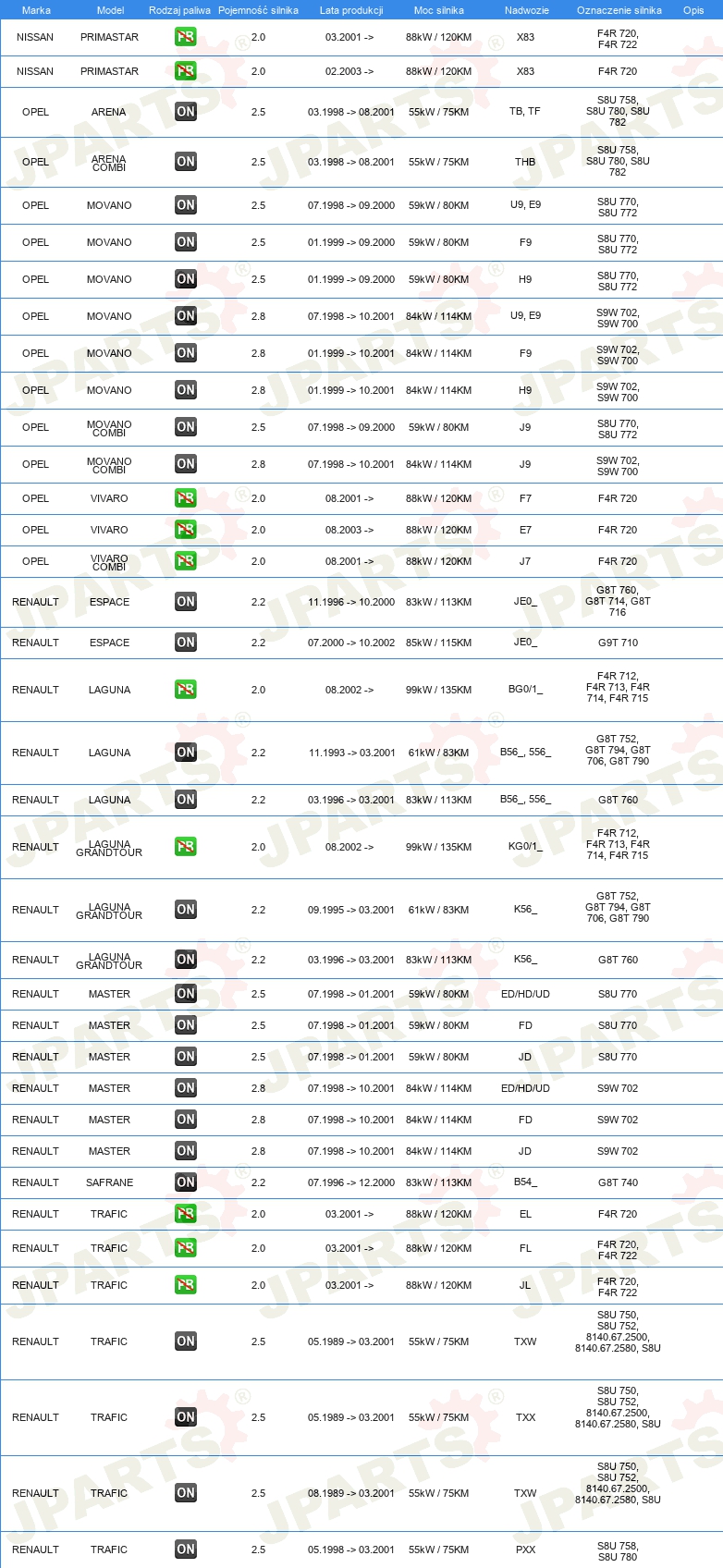Select the 09.1995 -> 03.2001 date cell
This screenshot has height=1568, width=723.
pyautogui.click(x=351, y=910)
